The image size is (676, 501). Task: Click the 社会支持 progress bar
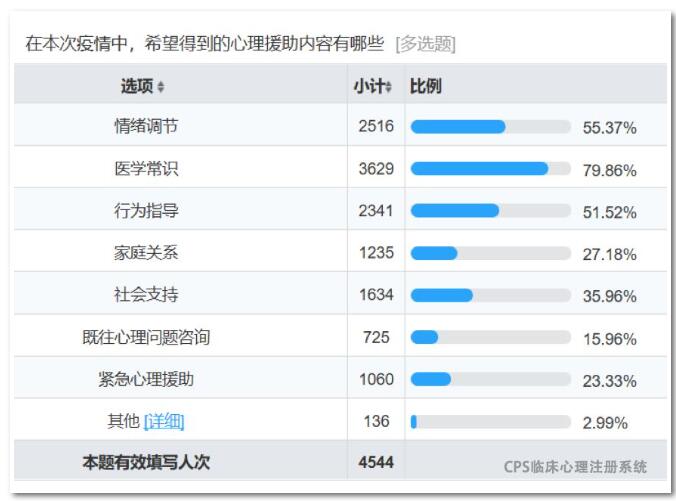pyautogui.click(x=491, y=295)
